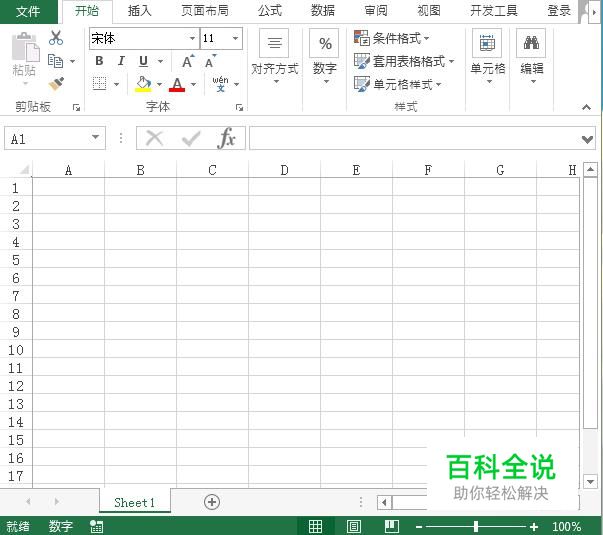Viewport: 603px width, 535px height.
Task: Open Font (字体) dialog launcher
Action: (x=239, y=107)
